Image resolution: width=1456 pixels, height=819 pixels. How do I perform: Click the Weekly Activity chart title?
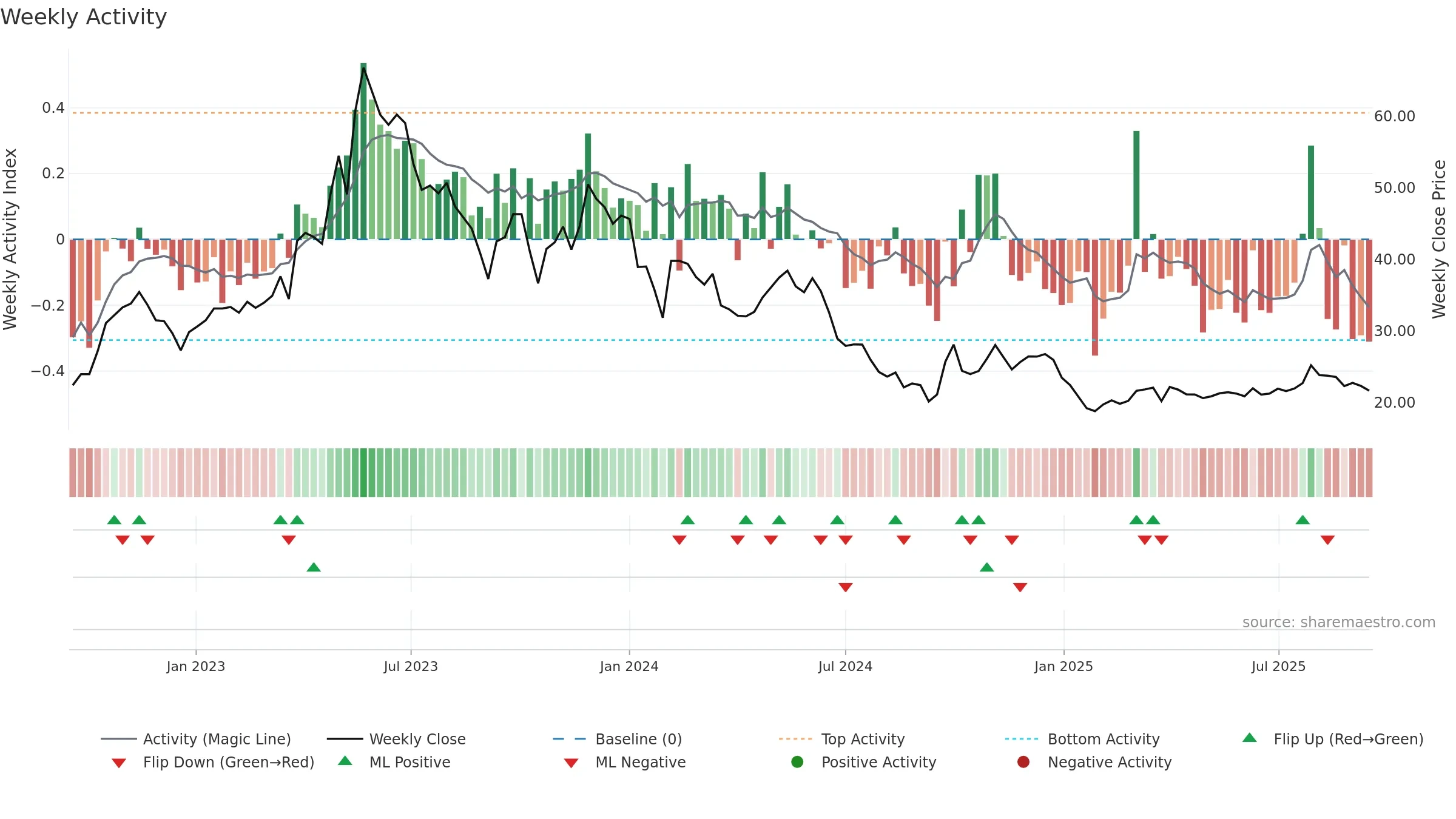click(84, 17)
